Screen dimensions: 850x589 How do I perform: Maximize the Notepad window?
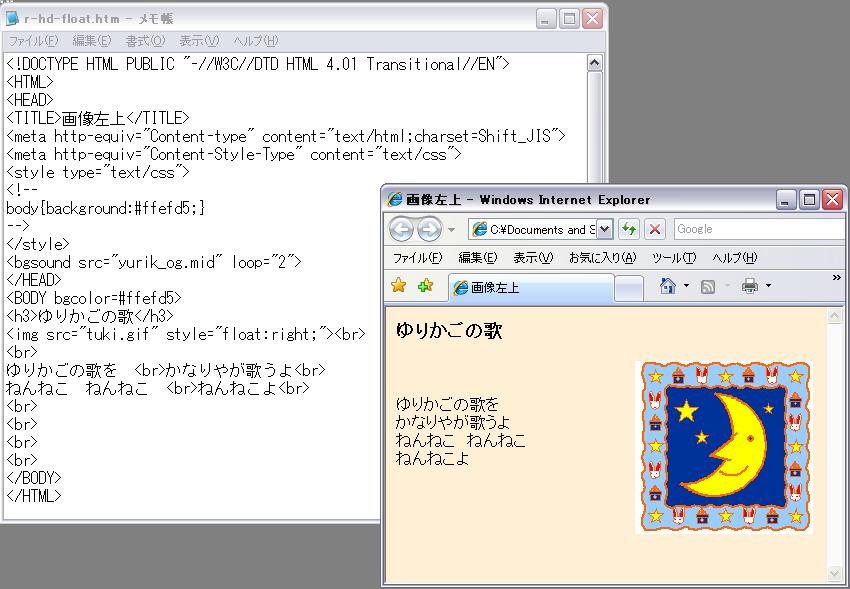569,19
